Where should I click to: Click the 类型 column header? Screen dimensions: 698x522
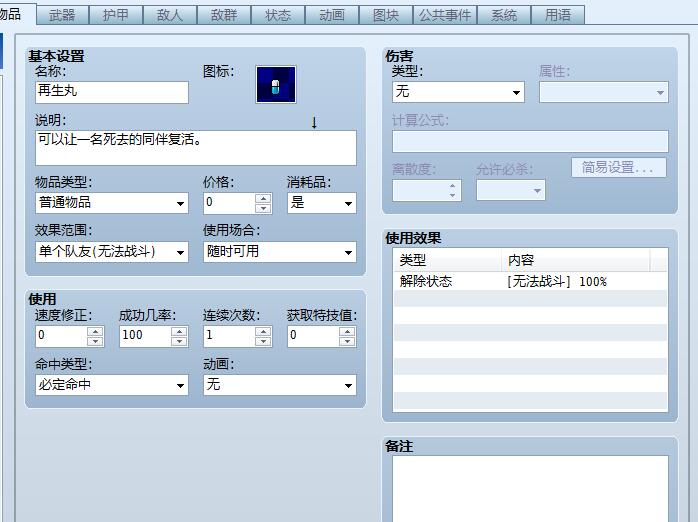[x=448, y=260]
